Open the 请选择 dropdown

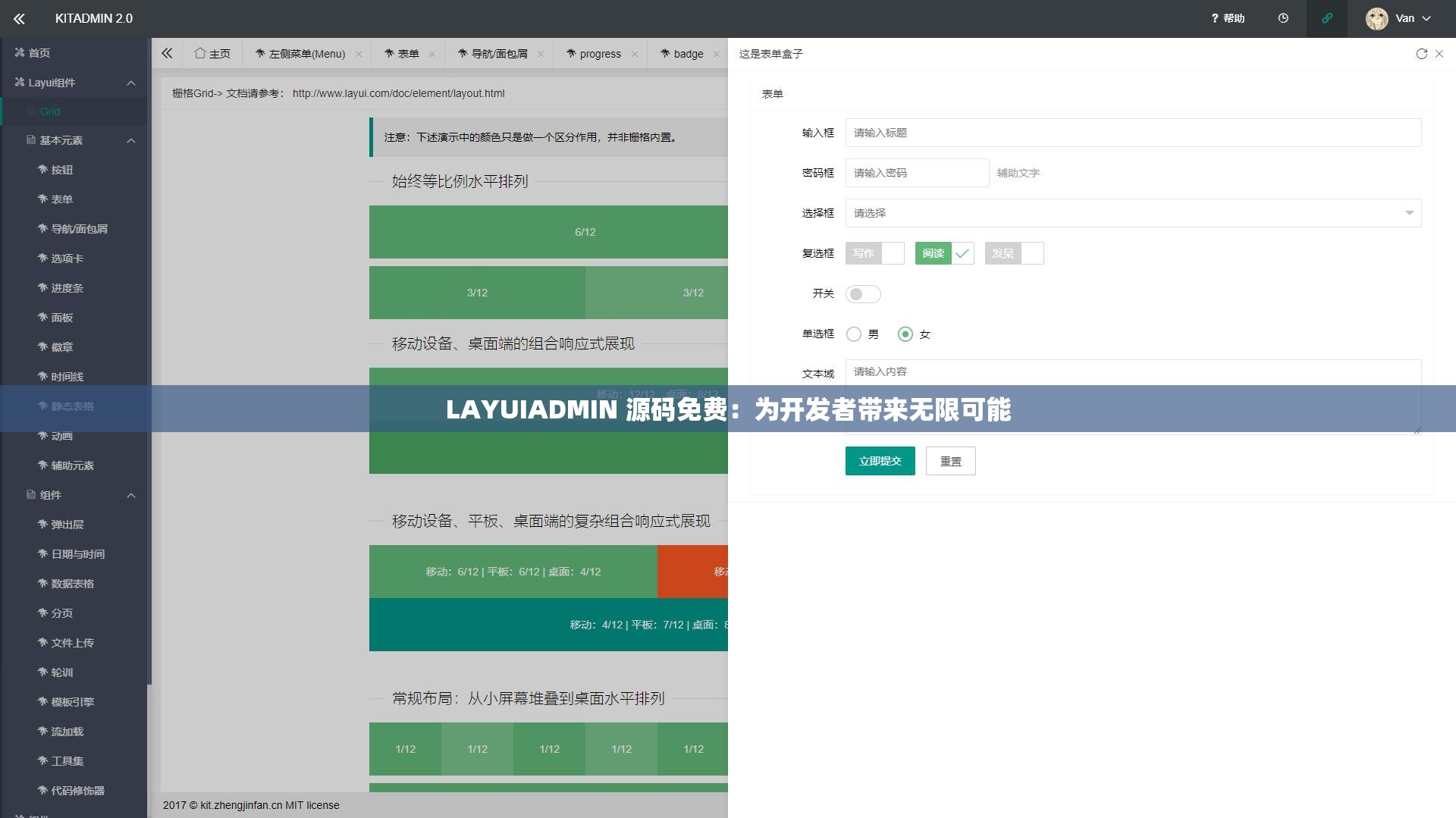tap(1133, 213)
